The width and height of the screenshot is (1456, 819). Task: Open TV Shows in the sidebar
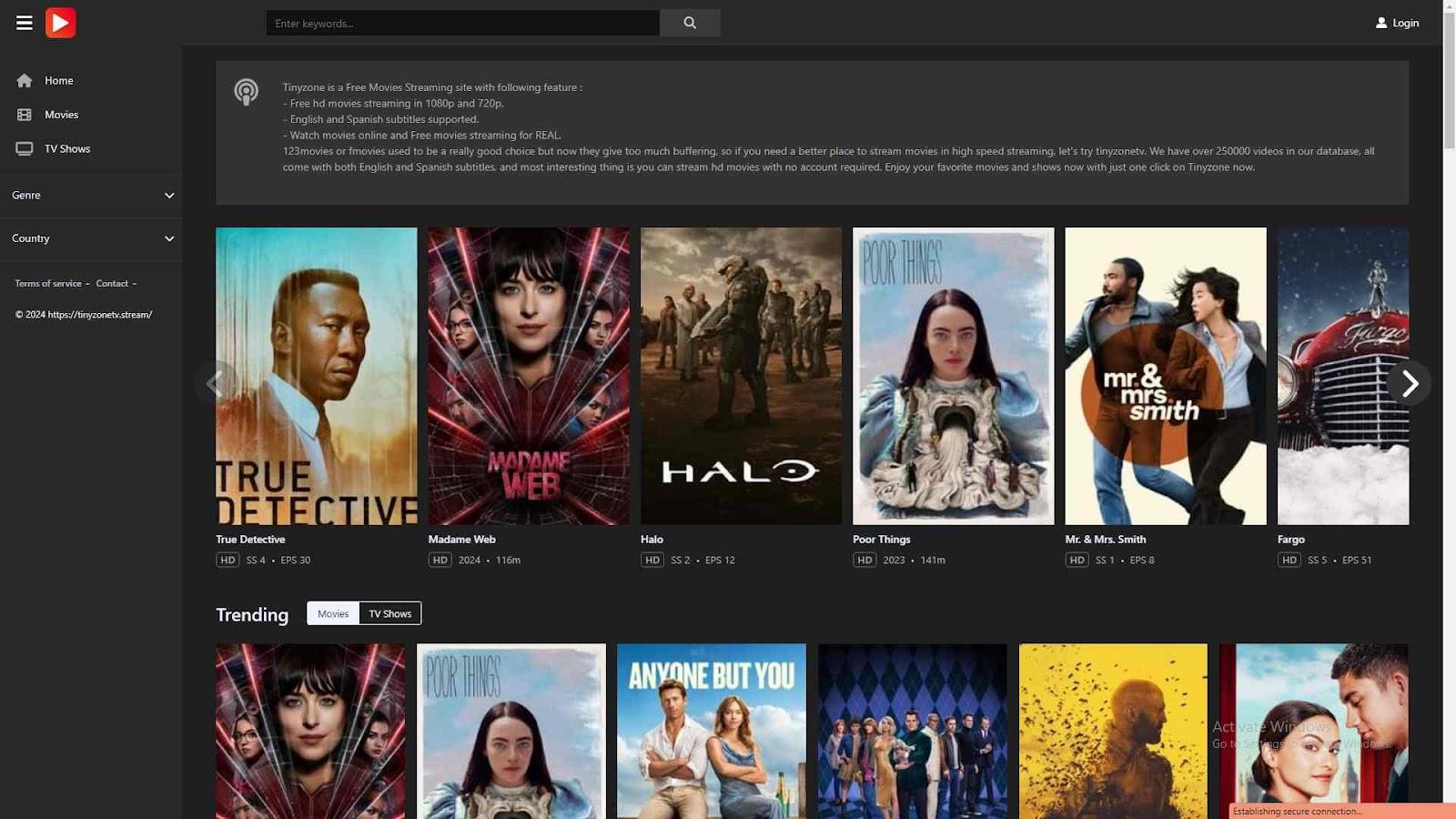click(x=67, y=148)
